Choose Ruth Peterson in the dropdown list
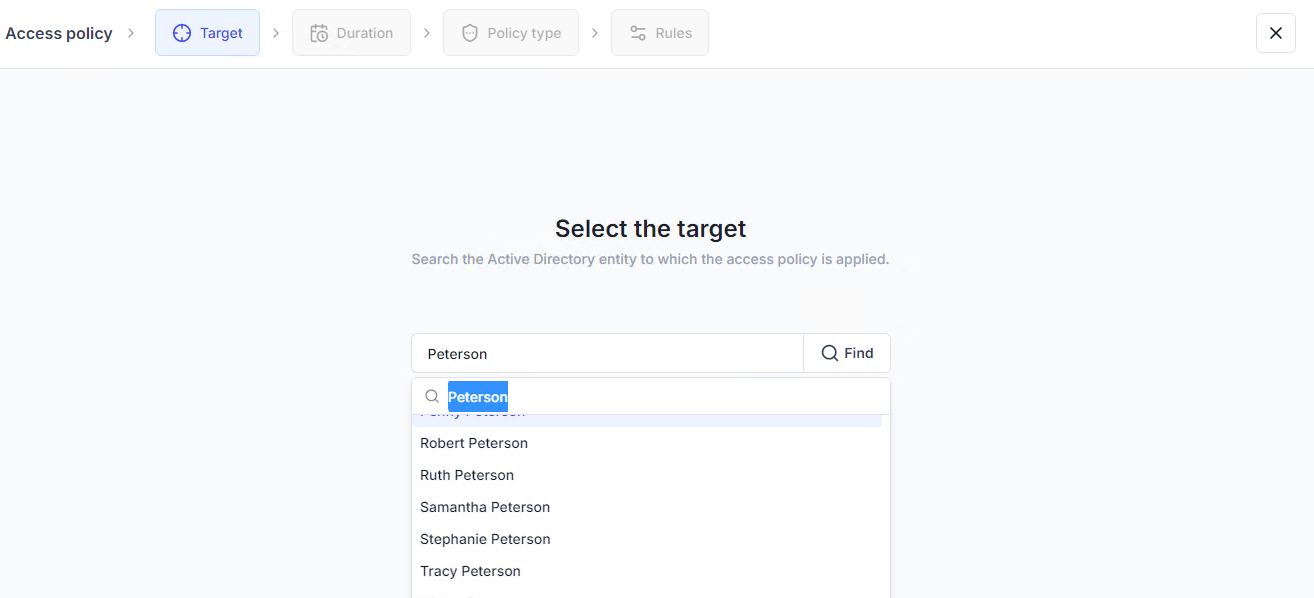1314x598 pixels. coord(467,475)
